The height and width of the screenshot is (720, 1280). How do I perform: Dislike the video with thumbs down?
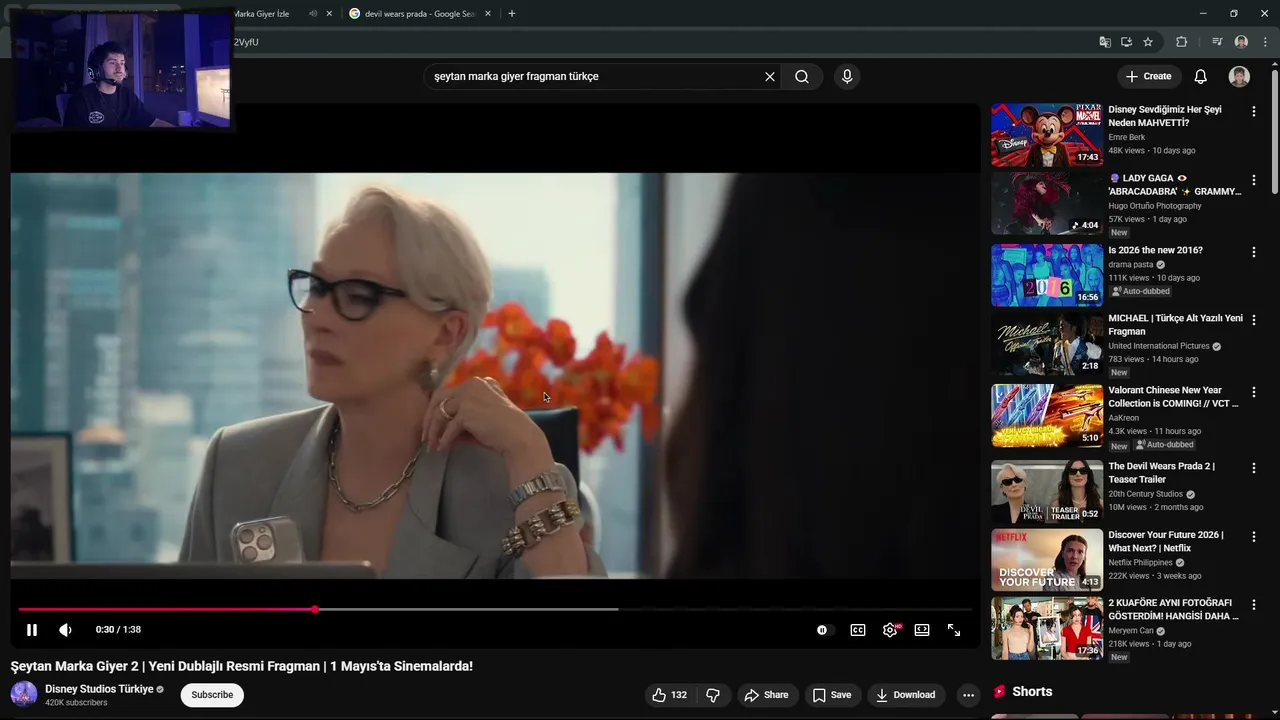713,695
